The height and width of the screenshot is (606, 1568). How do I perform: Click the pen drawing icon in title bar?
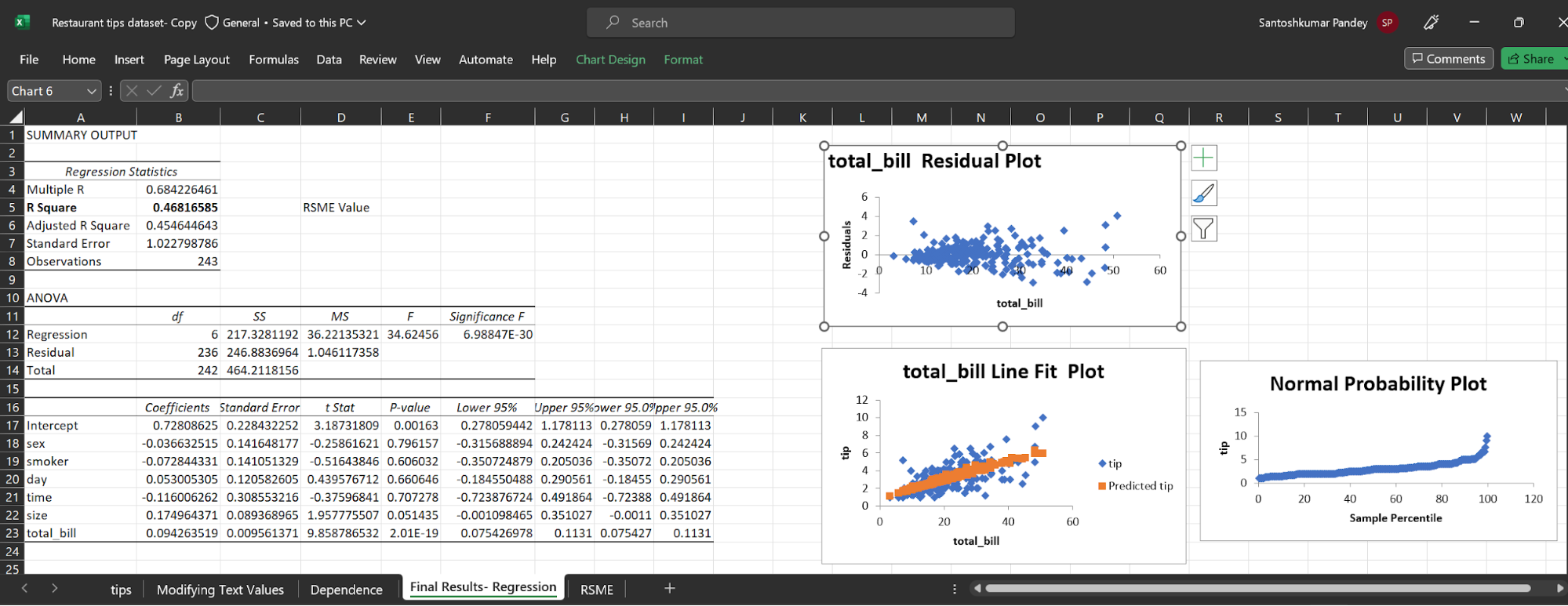(1431, 23)
